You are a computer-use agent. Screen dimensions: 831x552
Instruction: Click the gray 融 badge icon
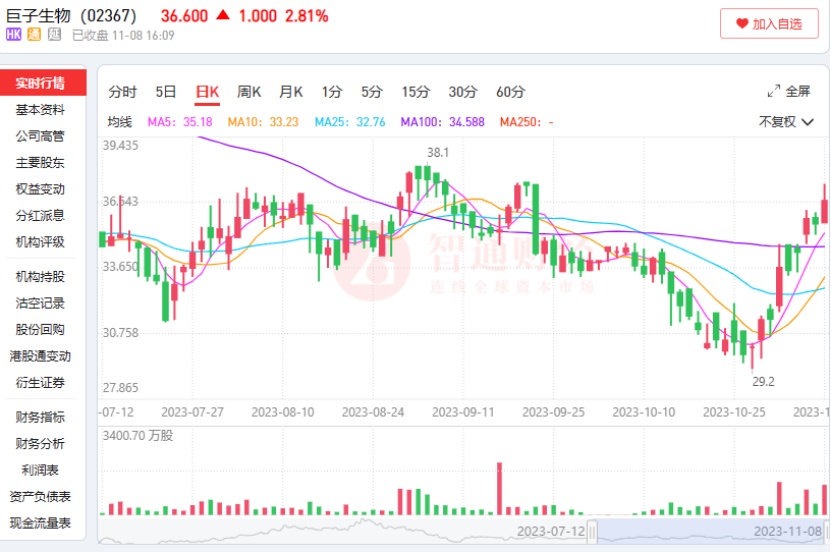click(54, 34)
